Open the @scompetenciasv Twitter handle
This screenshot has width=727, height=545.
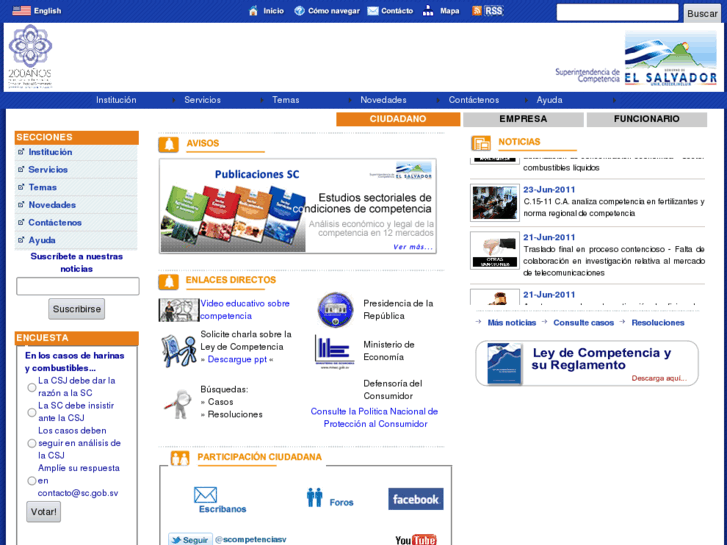(x=250, y=540)
